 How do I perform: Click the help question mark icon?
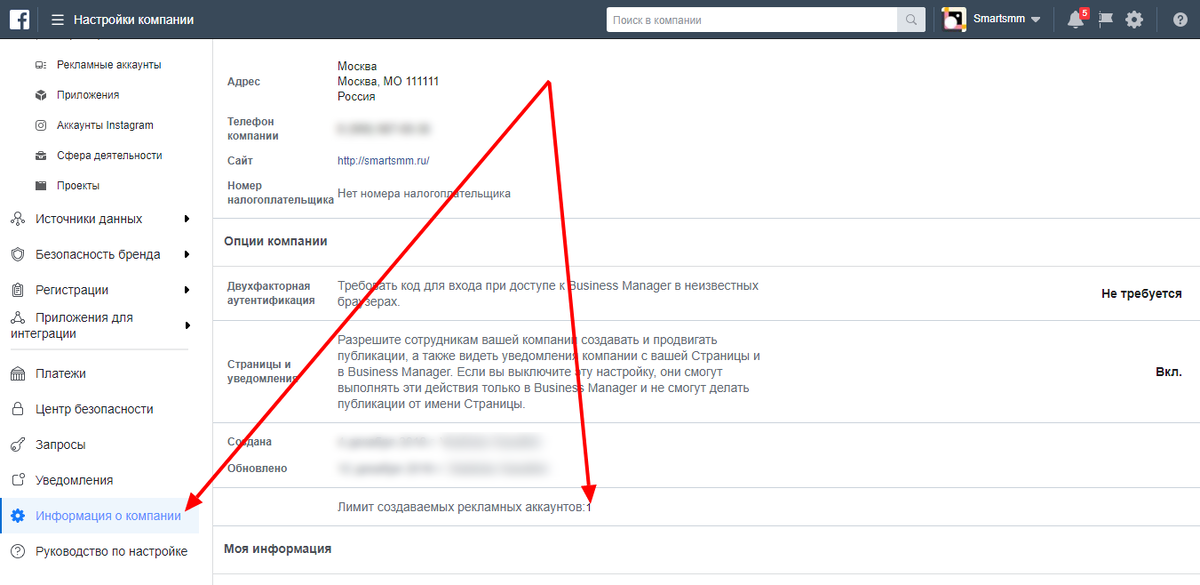[x=1180, y=19]
